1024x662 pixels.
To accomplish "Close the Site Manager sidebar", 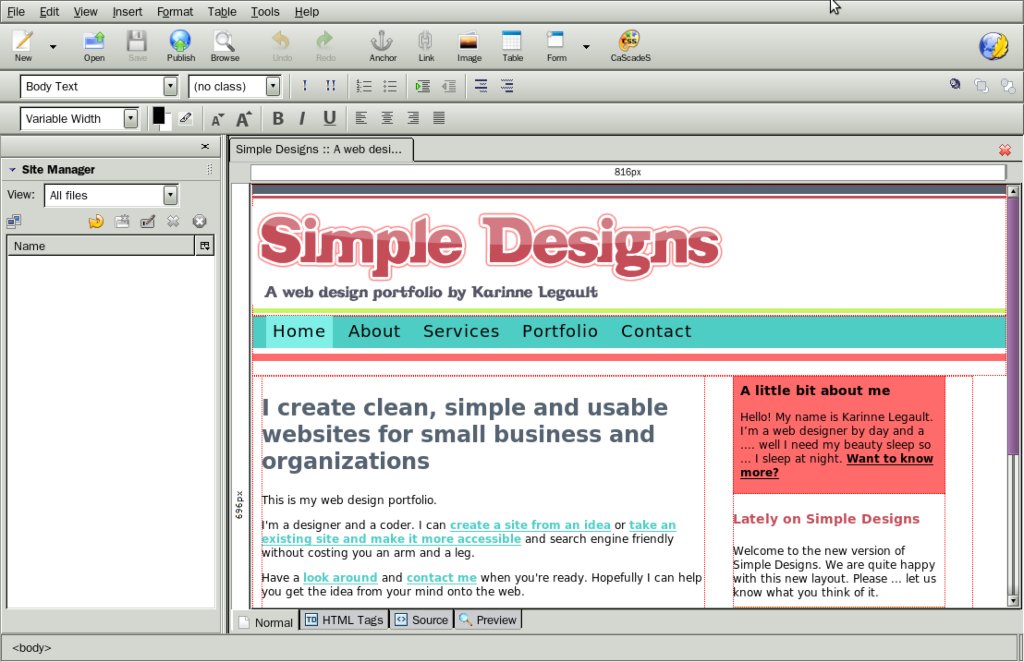I will pyautogui.click(x=205, y=147).
